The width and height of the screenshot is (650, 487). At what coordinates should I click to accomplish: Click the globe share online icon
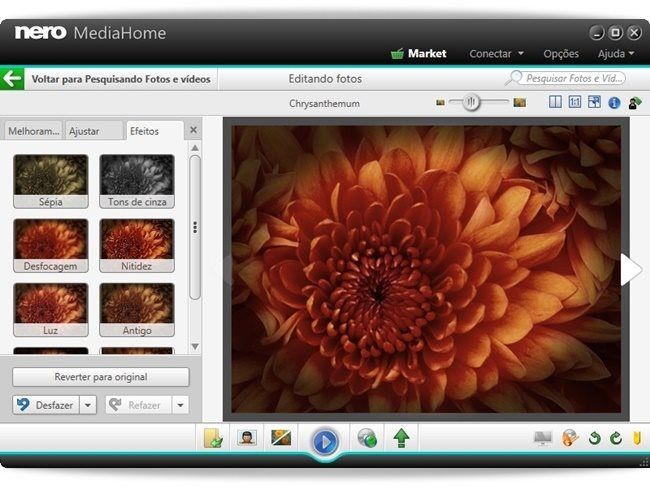367,438
